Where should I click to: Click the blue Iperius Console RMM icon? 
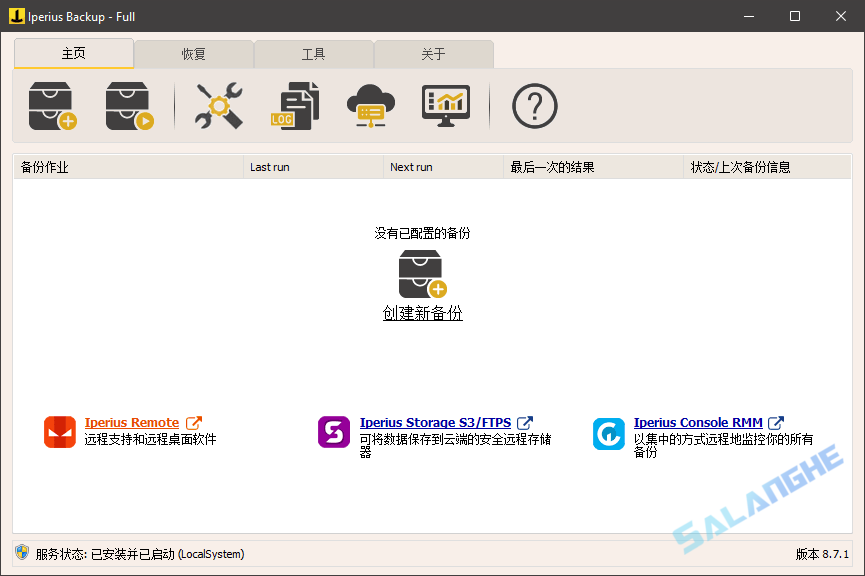pyautogui.click(x=608, y=433)
